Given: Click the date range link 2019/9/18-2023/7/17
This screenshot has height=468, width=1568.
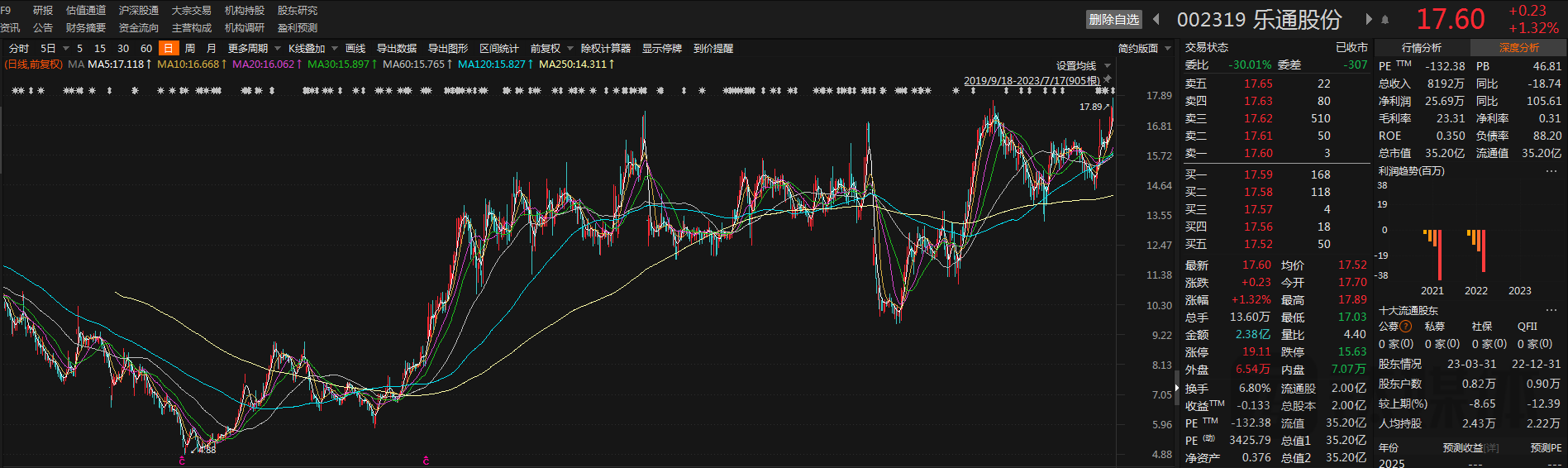Looking at the screenshot, I should [1032, 81].
